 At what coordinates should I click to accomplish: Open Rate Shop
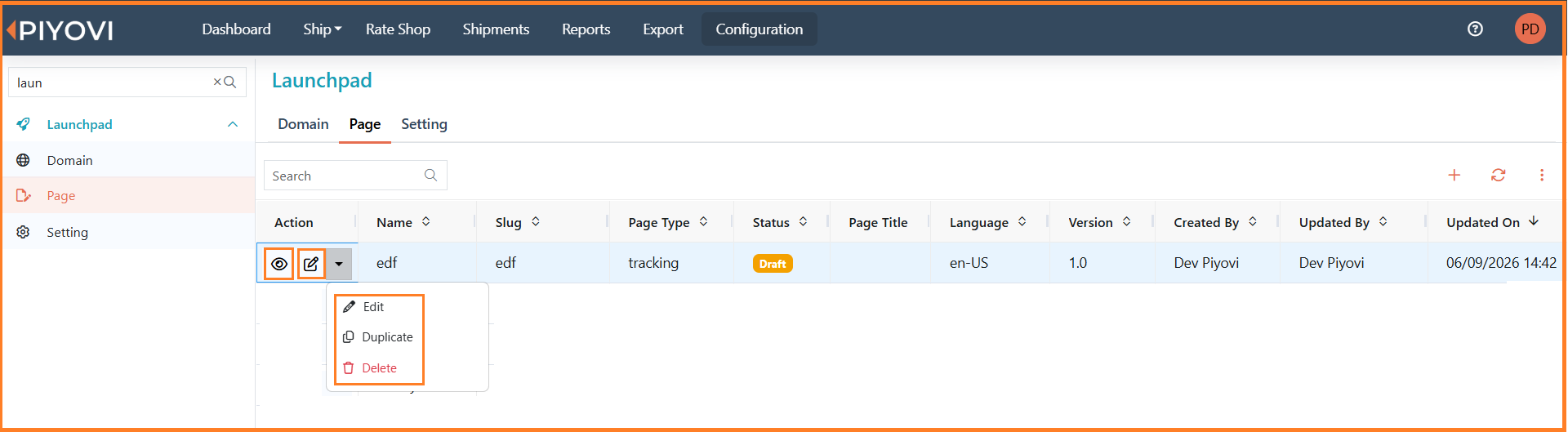[x=398, y=29]
